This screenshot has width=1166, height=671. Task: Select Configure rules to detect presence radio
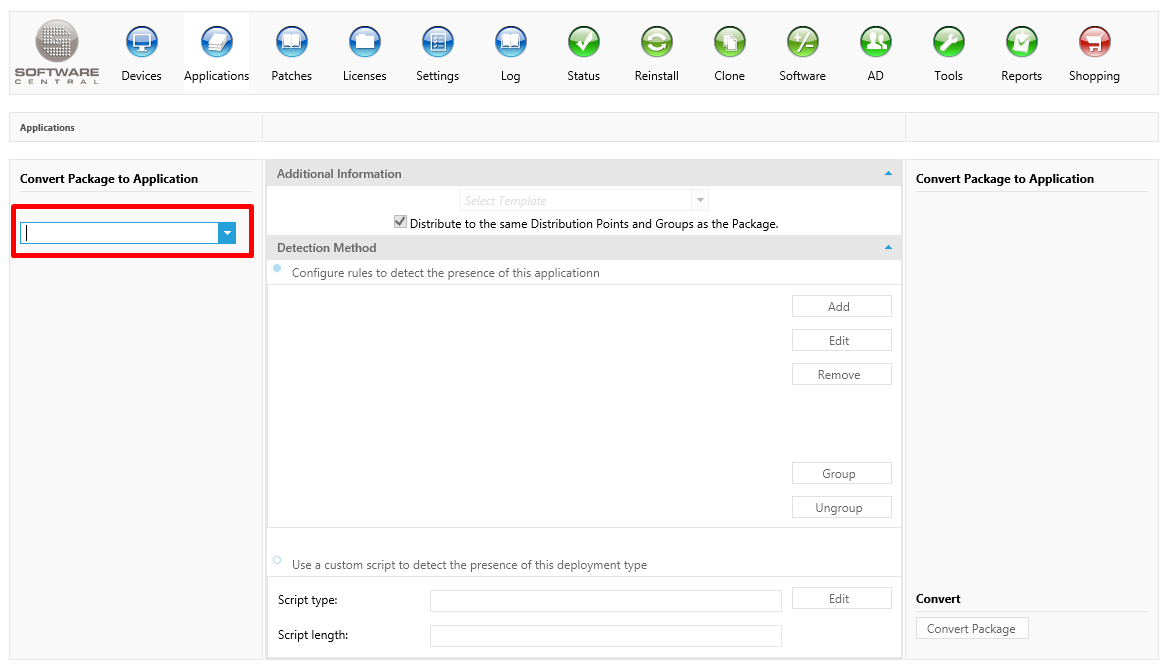coord(277,269)
